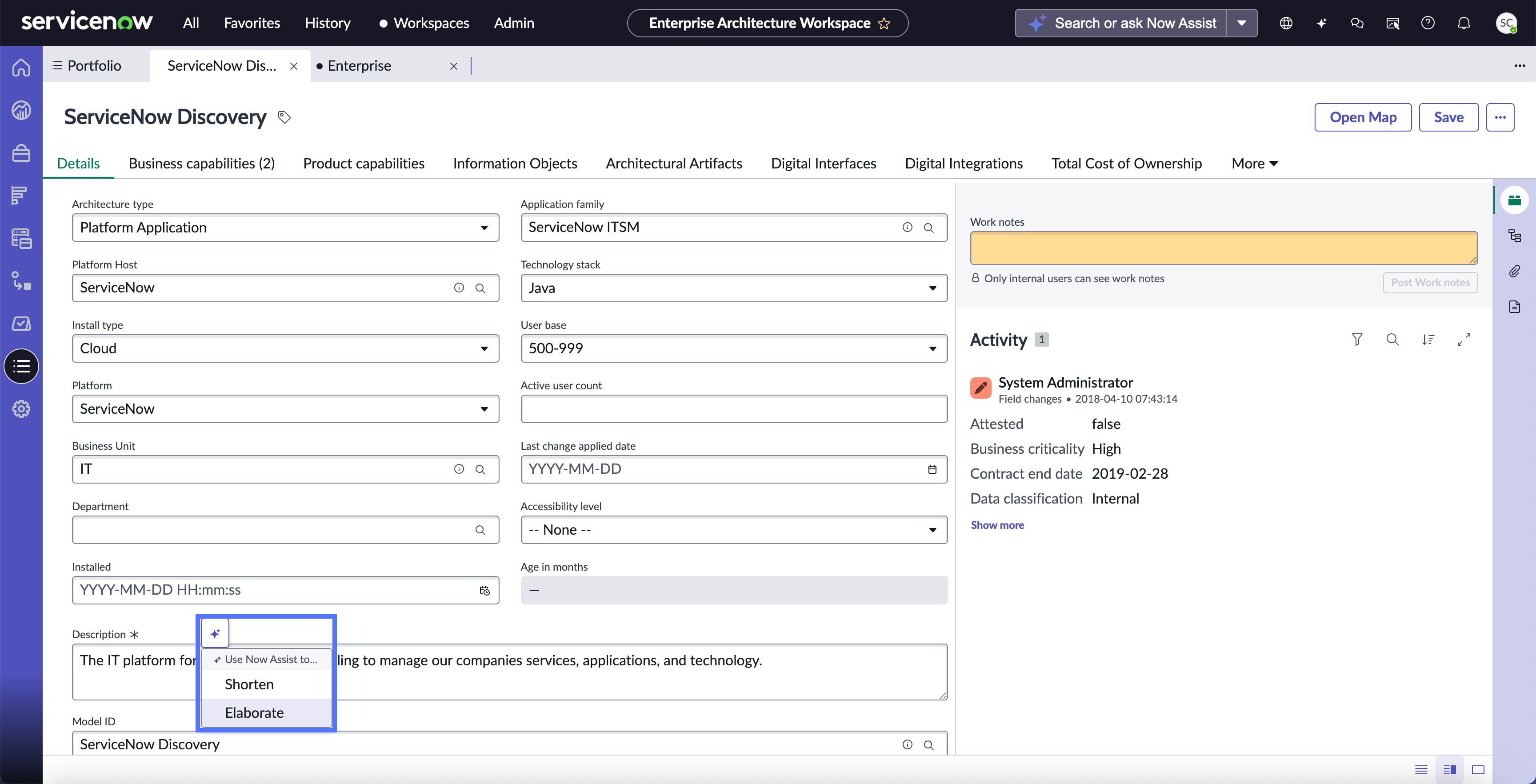The height and width of the screenshot is (784, 1536).
Task: Open the green activity icon in right rail
Action: tap(1515, 200)
